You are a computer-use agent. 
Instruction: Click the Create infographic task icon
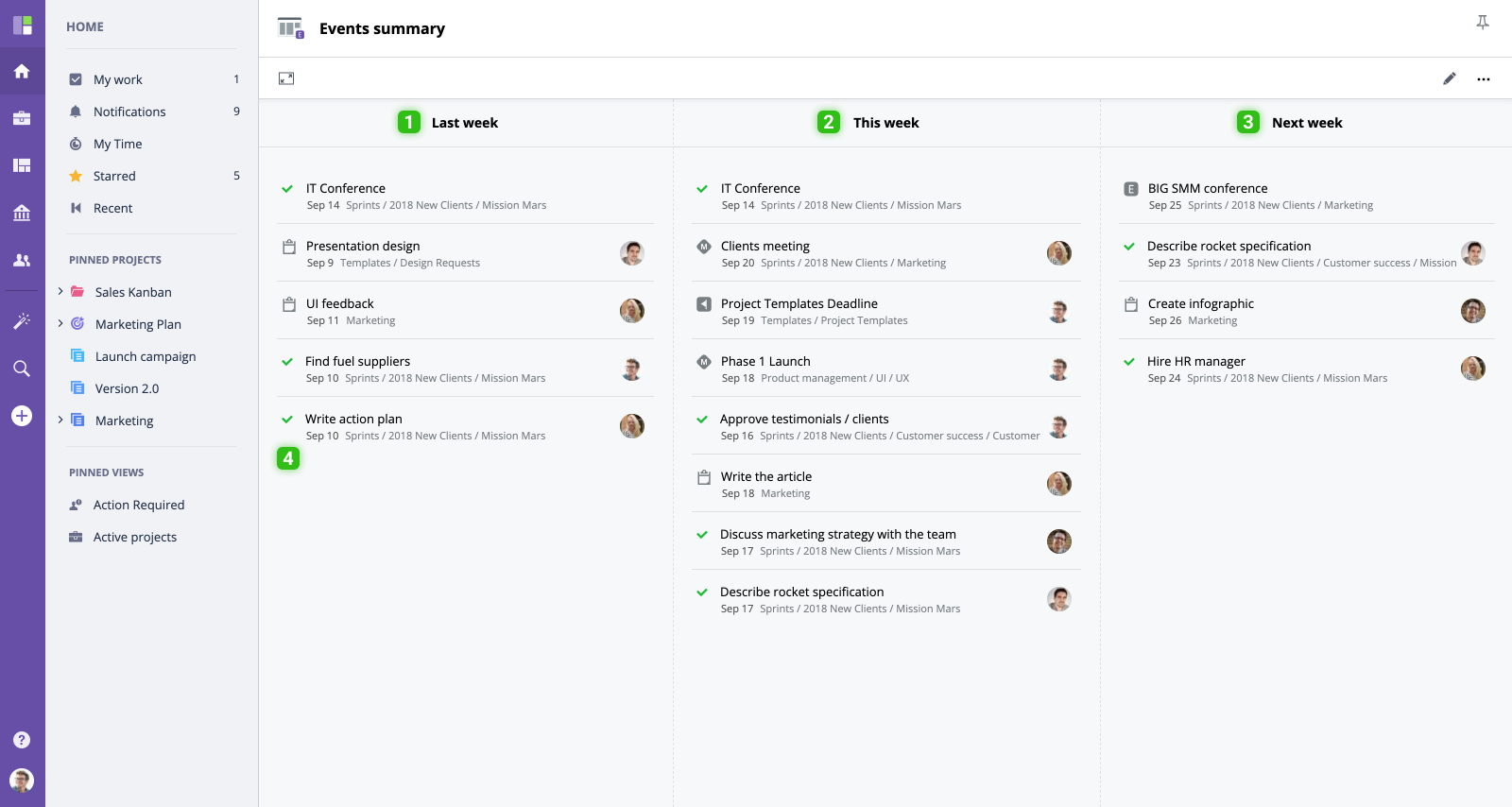point(1131,304)
